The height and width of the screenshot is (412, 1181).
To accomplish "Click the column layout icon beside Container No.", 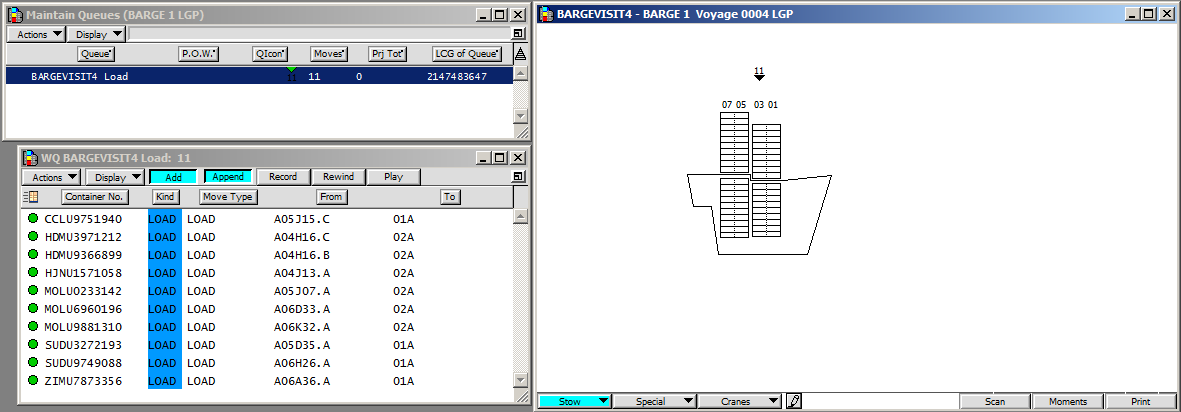I will tap(30, 197).
